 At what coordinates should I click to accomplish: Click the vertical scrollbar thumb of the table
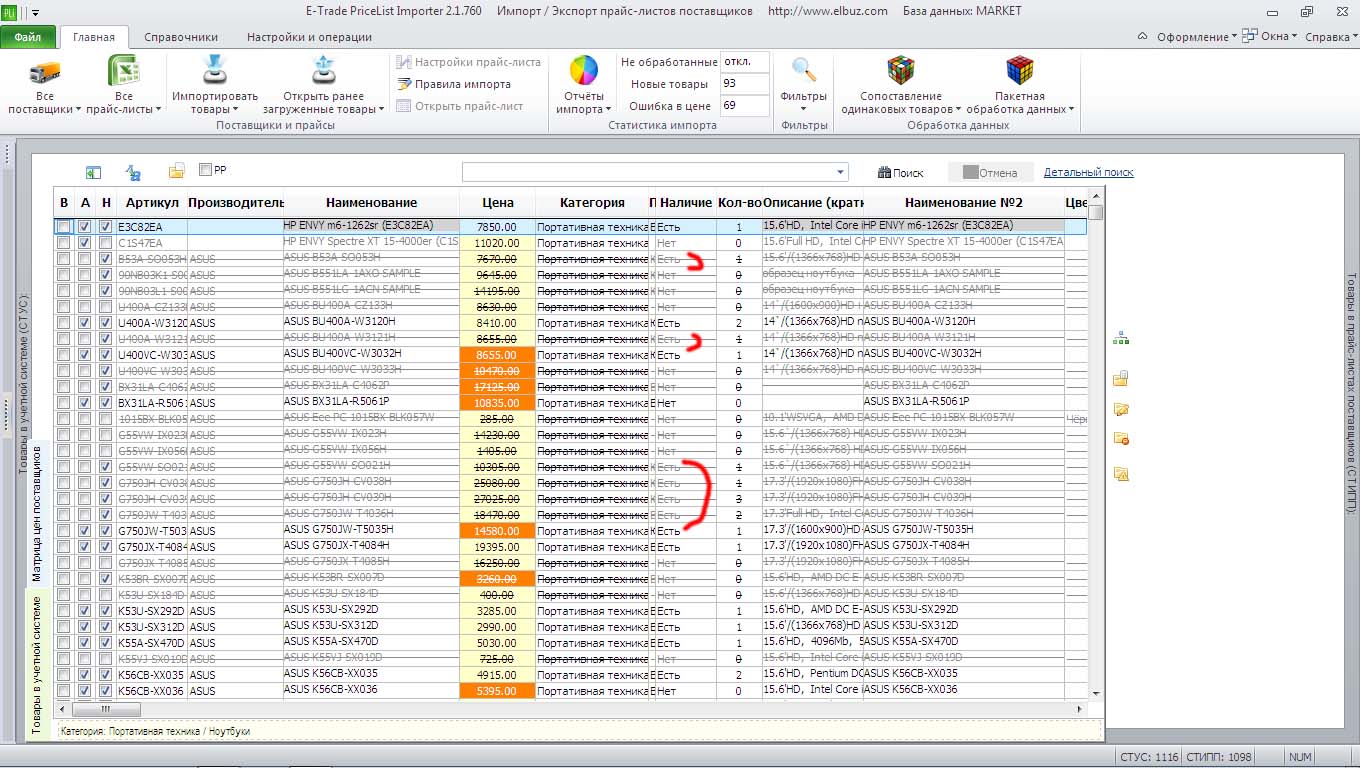[x=1096, y=212]
